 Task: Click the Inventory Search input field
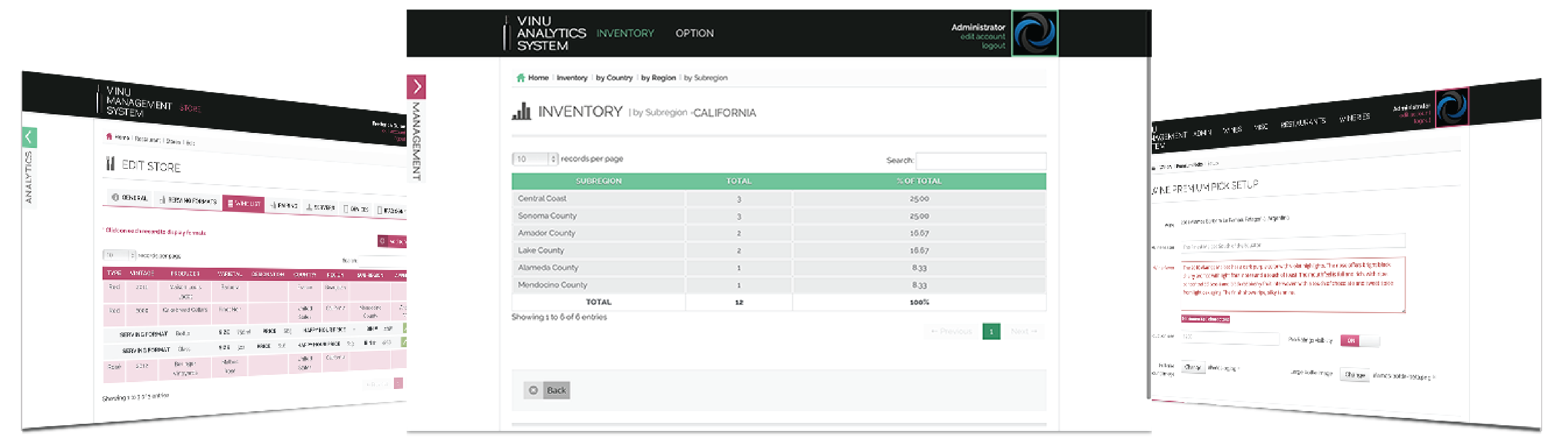(981, 161)
